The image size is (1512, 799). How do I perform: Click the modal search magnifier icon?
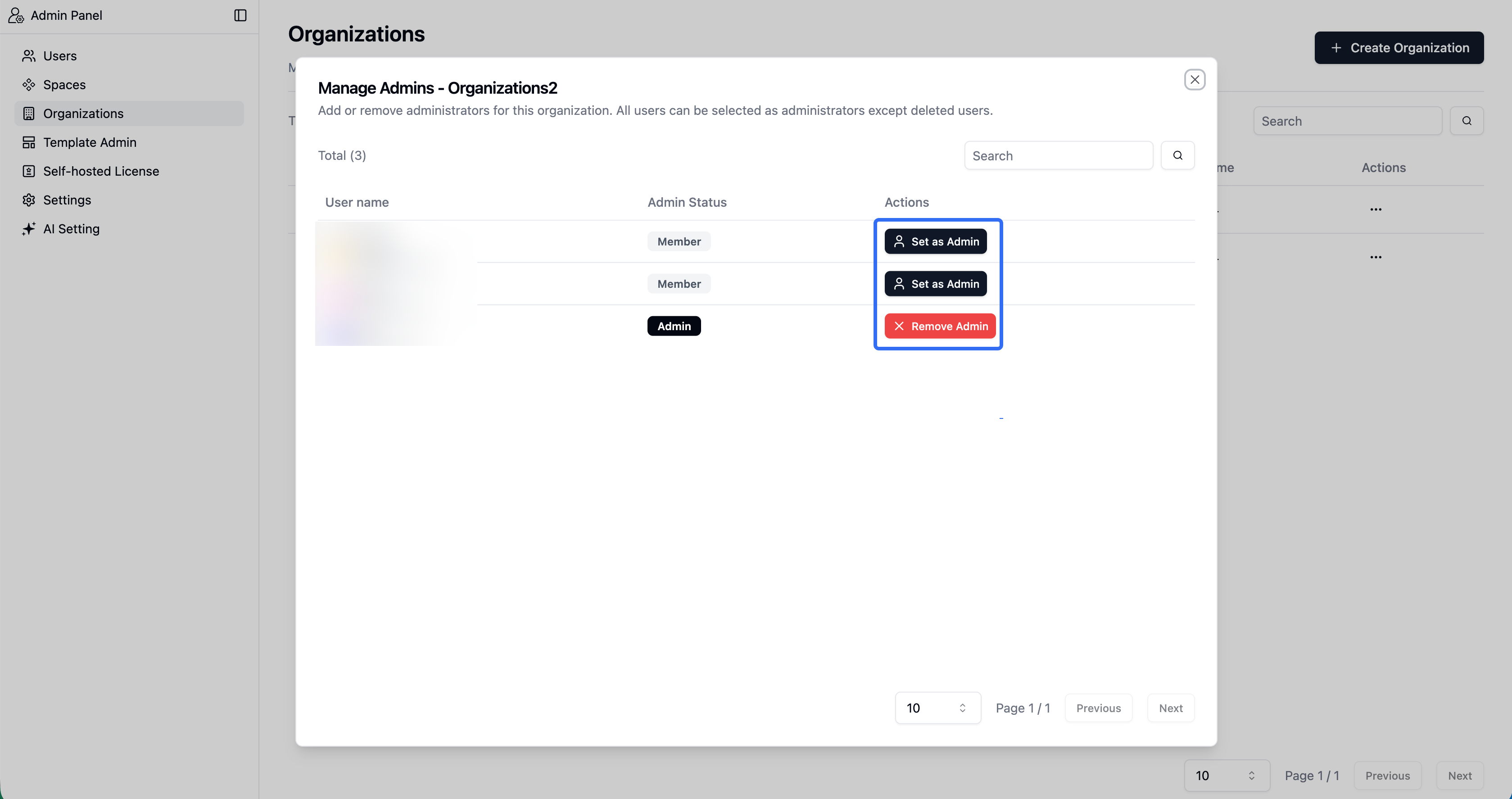click(x=1177, y=155)
